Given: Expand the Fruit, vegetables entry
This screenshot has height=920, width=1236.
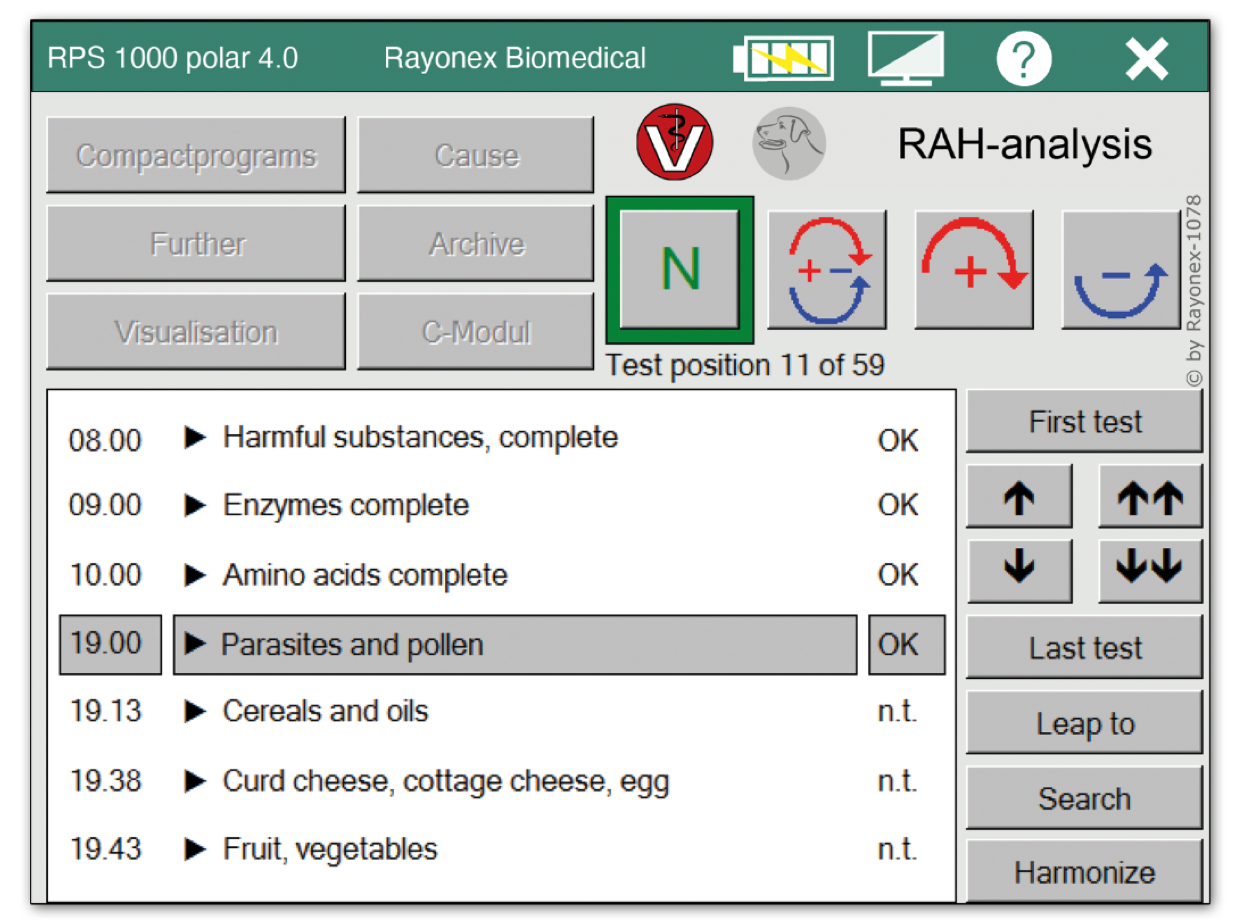Looking at the screenshot, I should click(196, 850).
